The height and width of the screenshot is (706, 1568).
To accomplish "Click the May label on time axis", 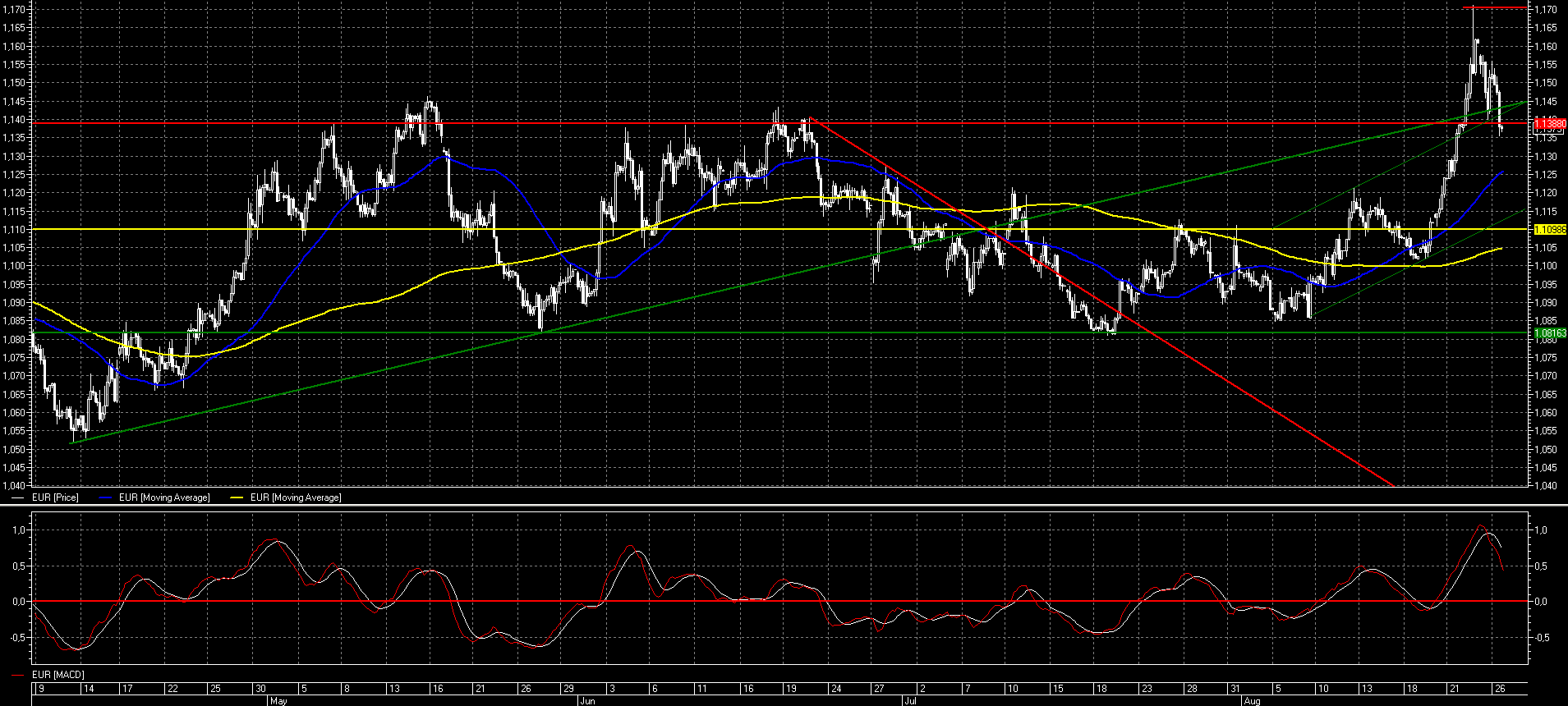I will point(278,701).
